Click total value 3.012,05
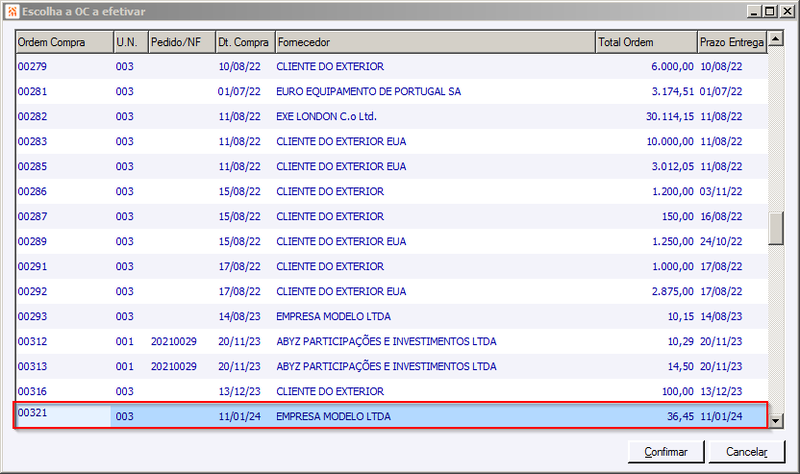Screen dimensions: 800x474 (672, 166)
